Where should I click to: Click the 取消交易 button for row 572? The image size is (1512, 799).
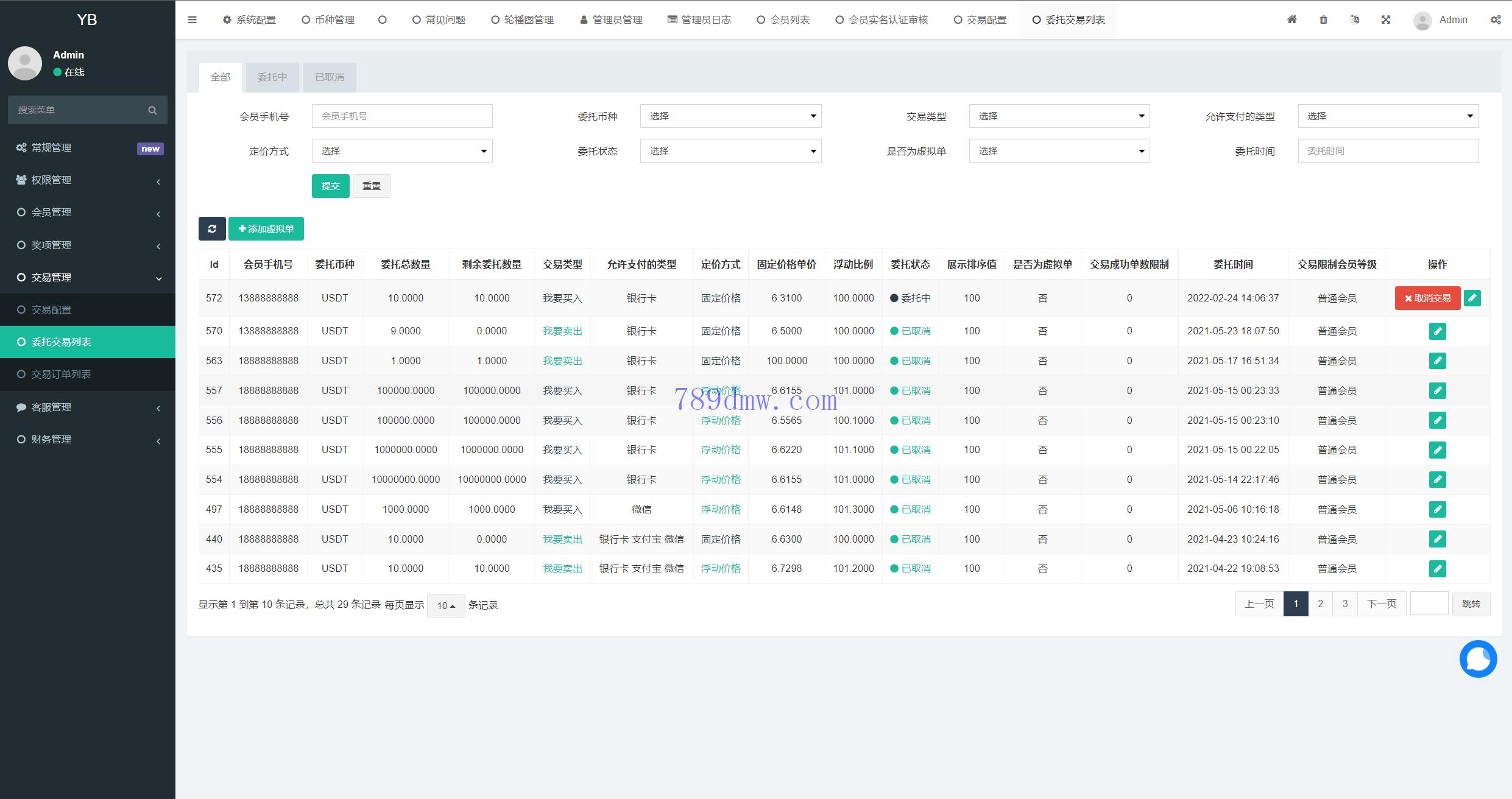pos(1427,298)
